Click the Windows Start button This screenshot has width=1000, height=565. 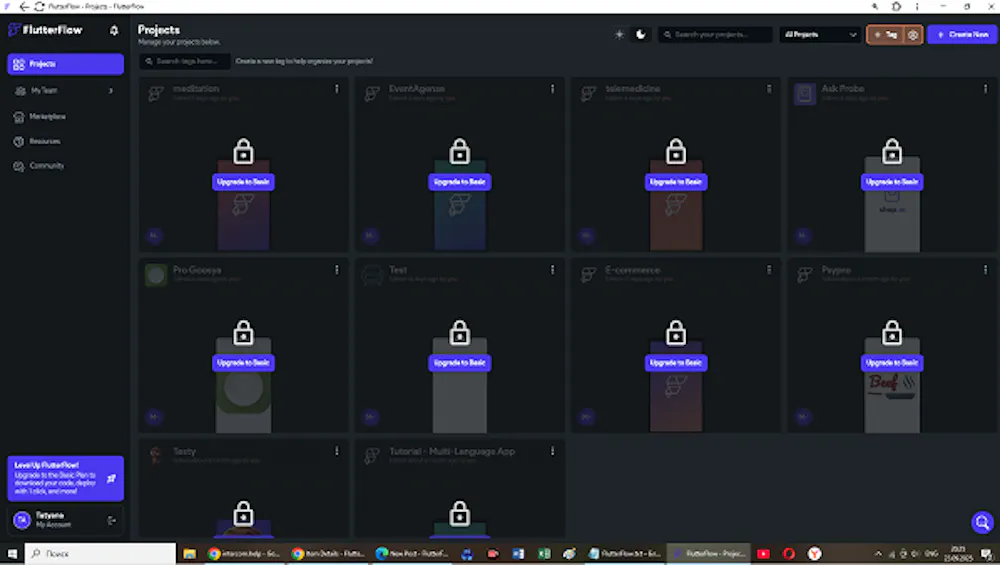(12, 554)
